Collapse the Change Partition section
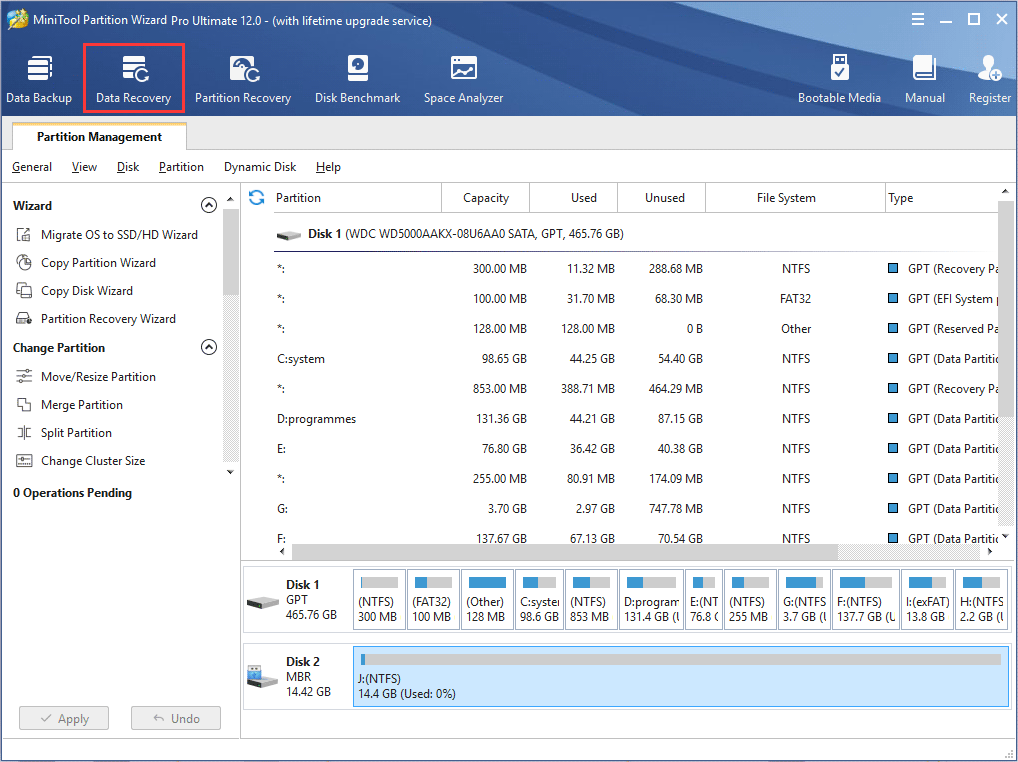 208,347
